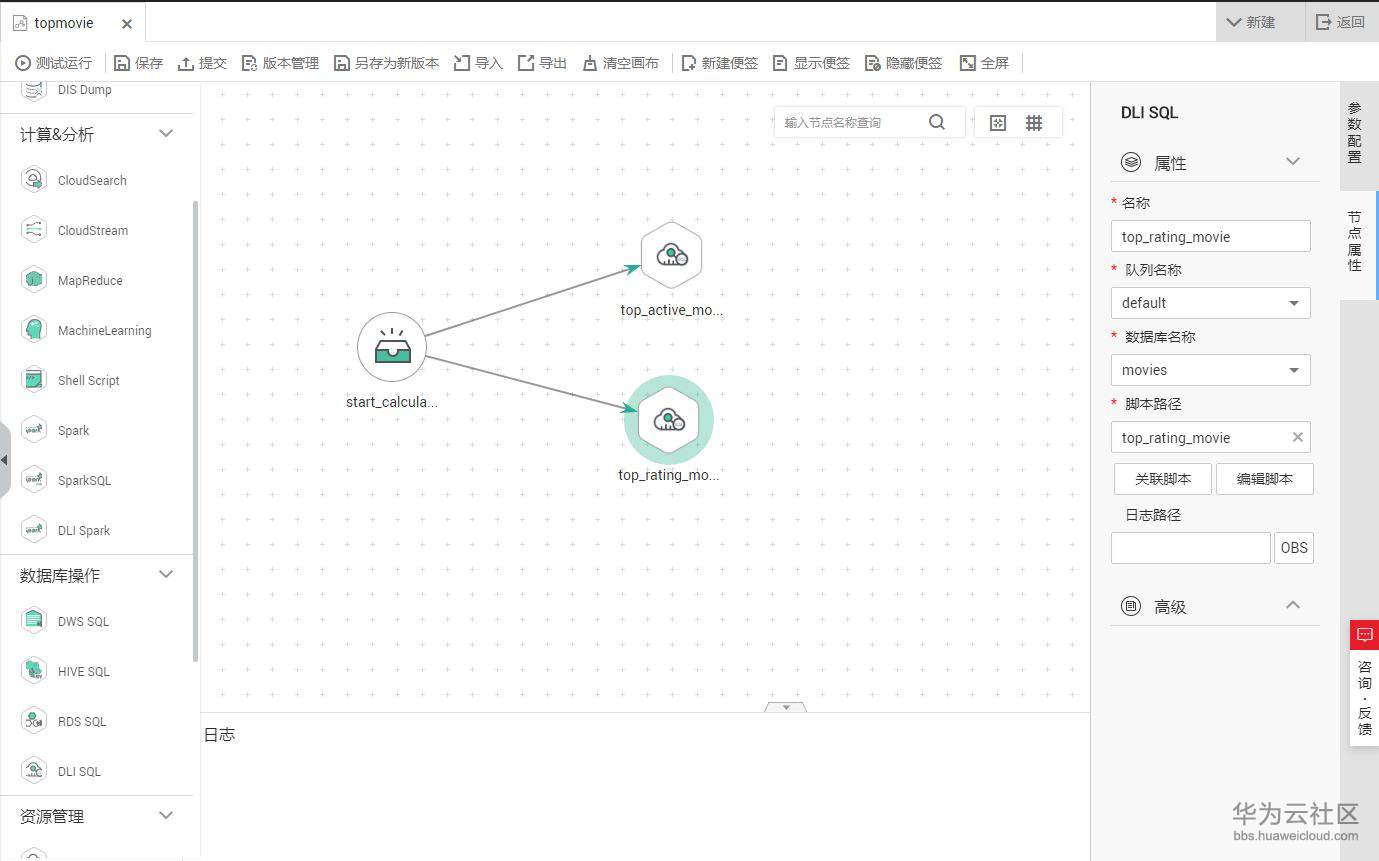This screenshot has width=1379, height=861.
Task: Clear the 脚本路径 with the X
Action: tap(1297, 437)
